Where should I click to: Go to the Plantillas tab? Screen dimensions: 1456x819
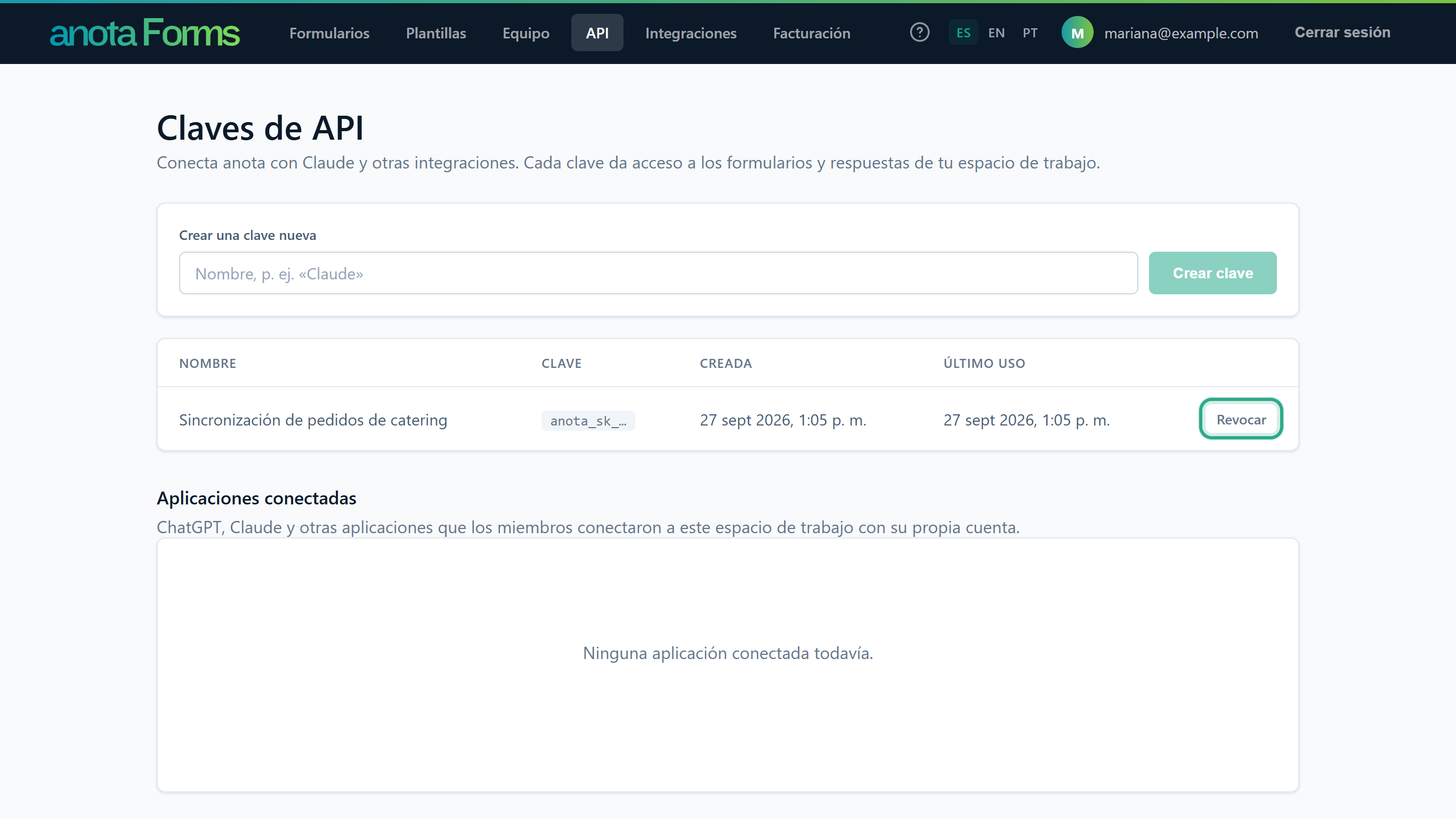(x=436, y=33)
